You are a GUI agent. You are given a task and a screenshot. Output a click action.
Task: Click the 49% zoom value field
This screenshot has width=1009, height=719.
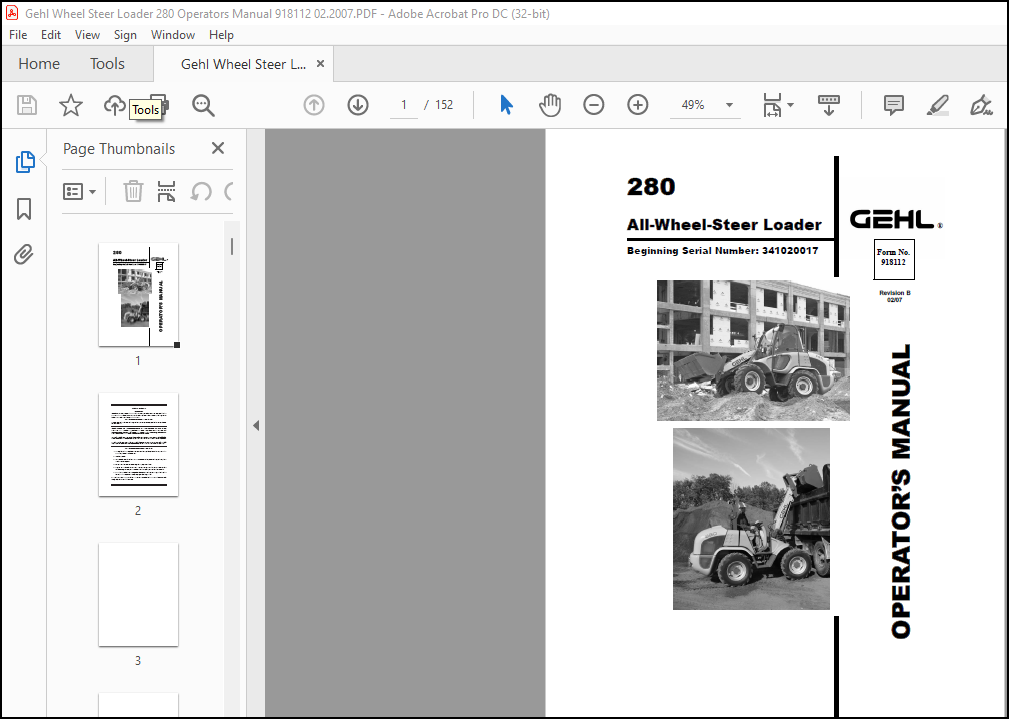694,105
